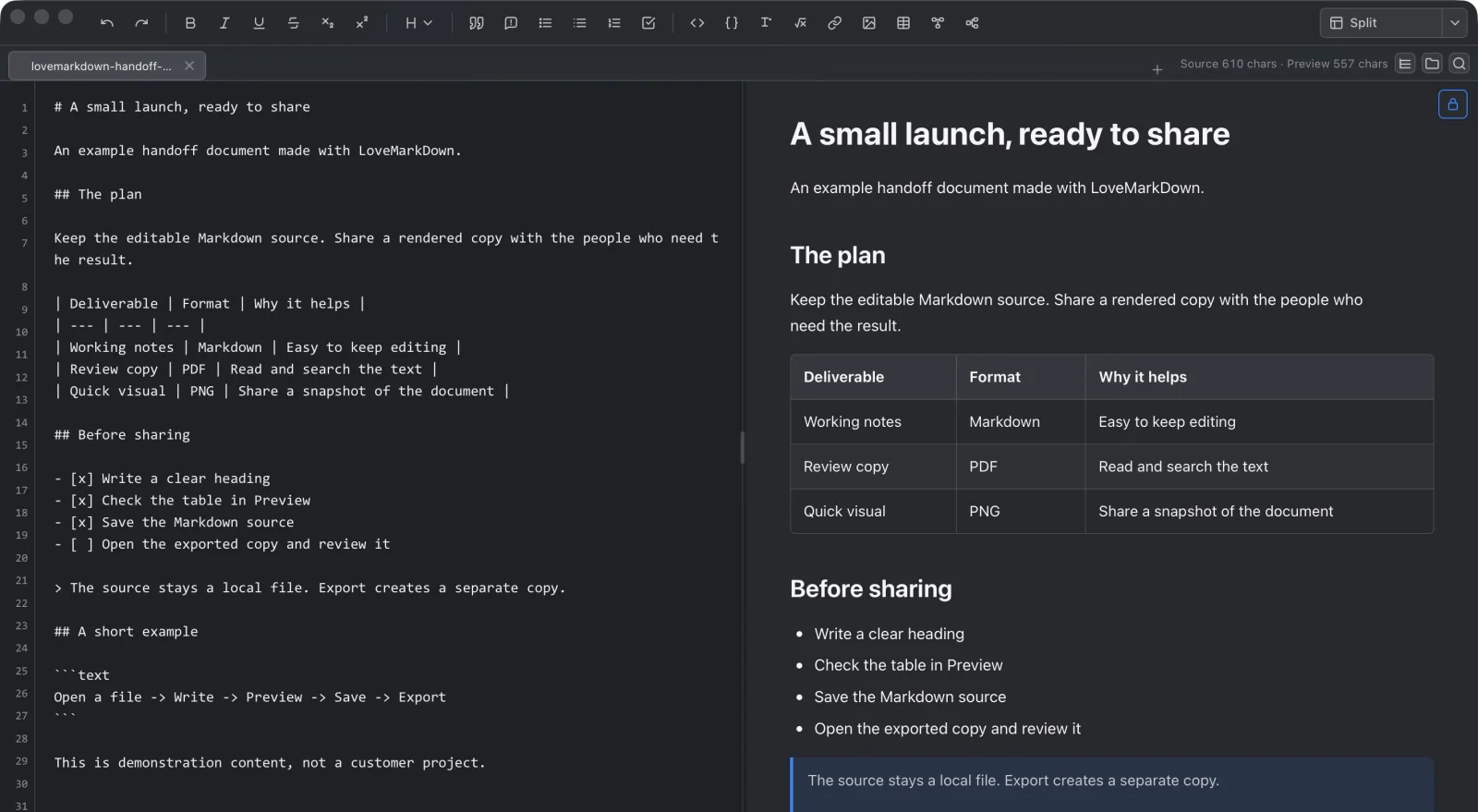Insert a table

click(x=903, y=23)
